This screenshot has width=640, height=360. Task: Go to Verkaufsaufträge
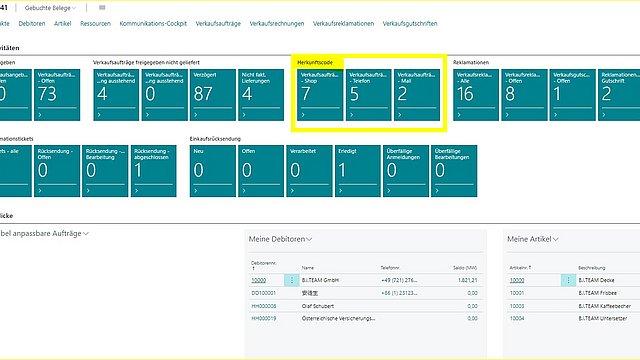[218, 24]
